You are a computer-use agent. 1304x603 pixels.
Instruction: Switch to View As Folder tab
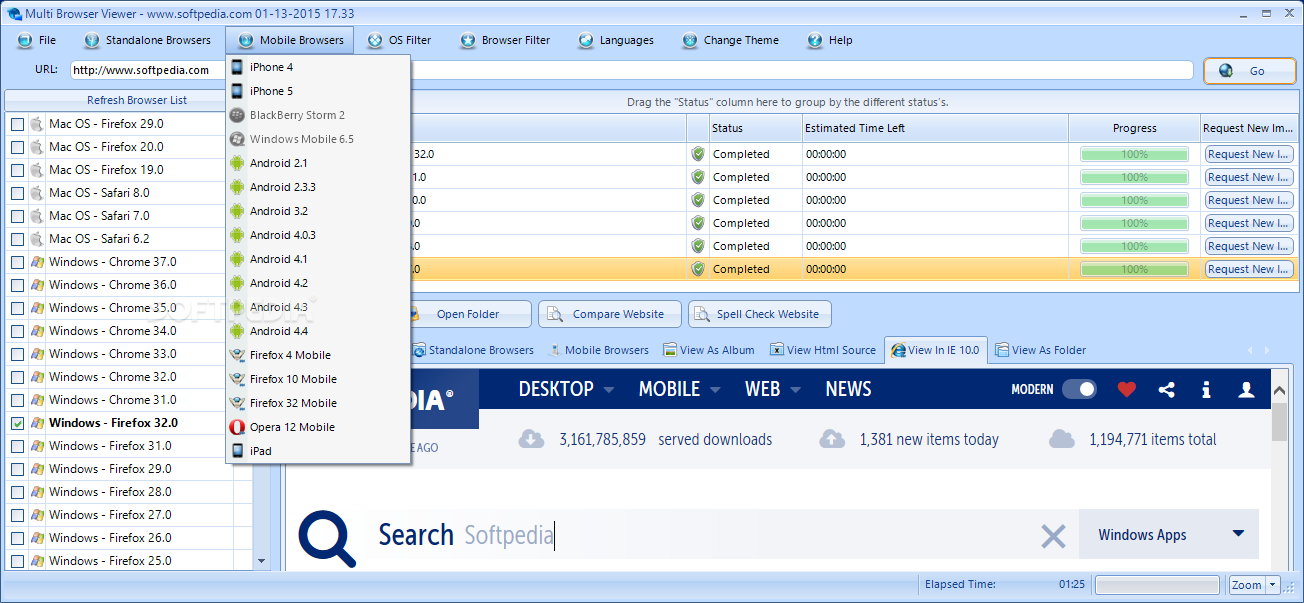click(1041, 350)
